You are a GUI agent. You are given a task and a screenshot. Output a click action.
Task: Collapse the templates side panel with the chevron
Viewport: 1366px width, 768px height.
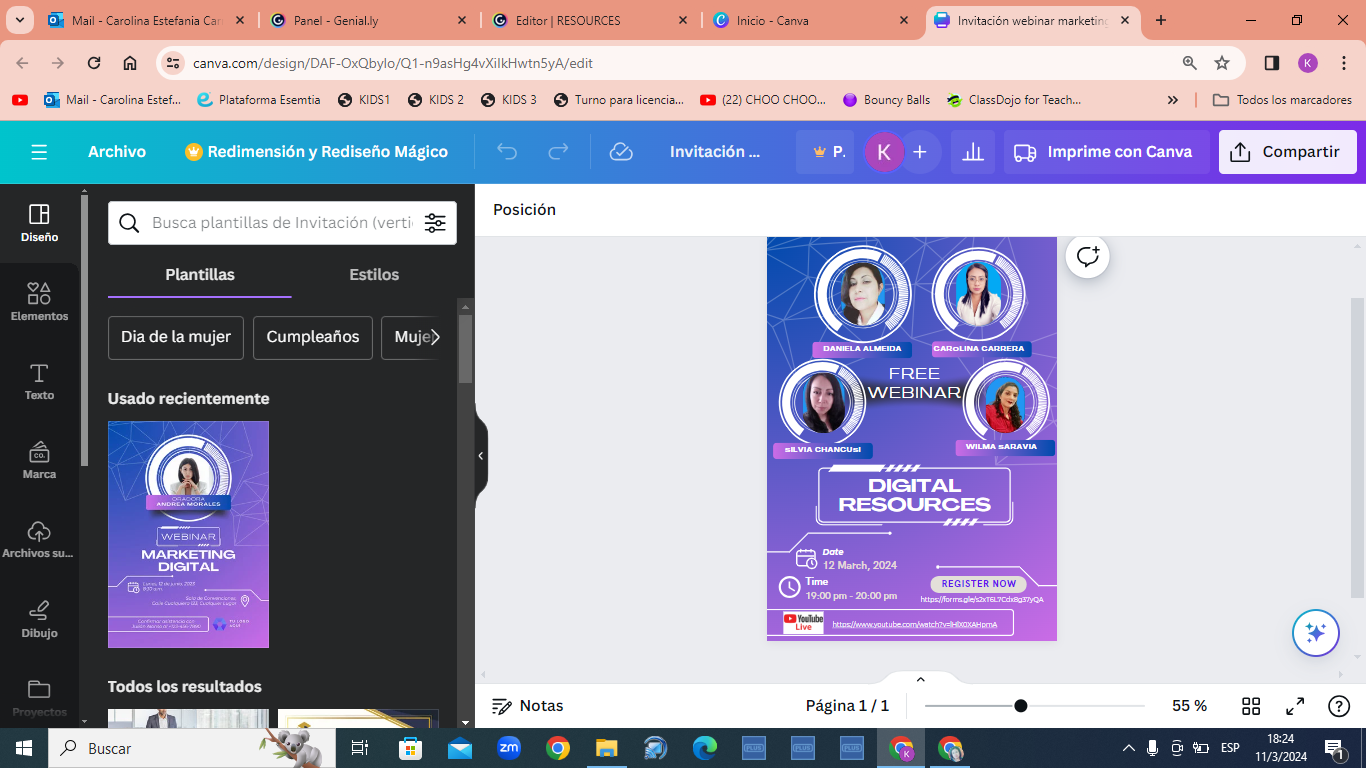coord(478,453)
